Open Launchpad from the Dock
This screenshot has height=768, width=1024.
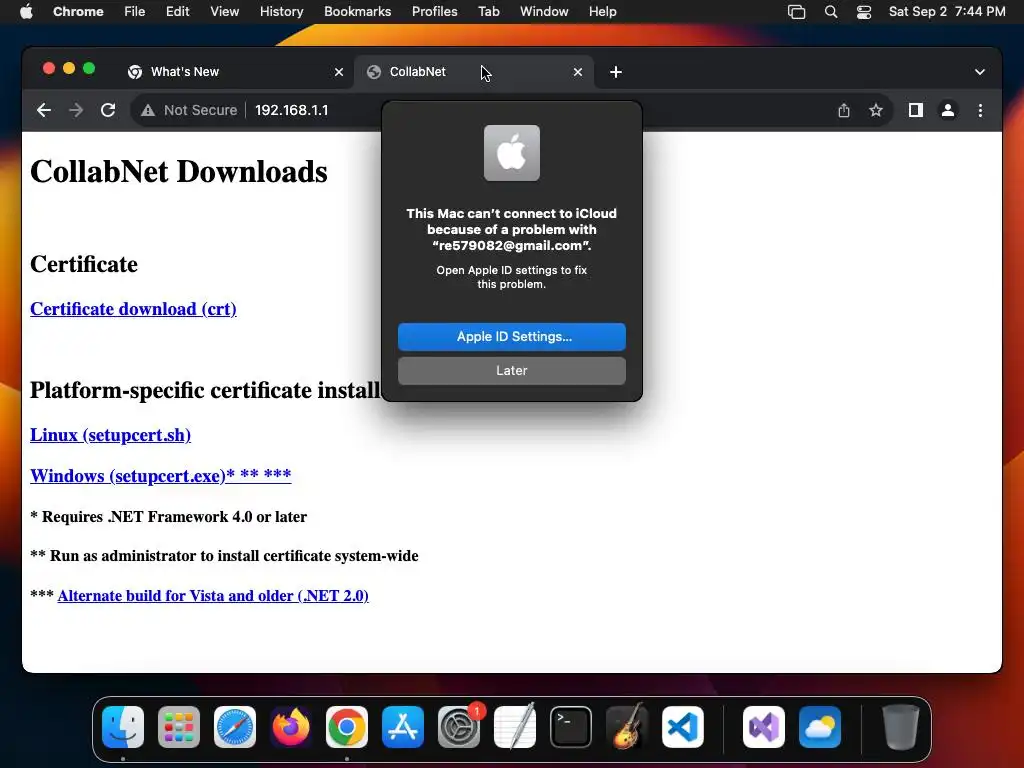coord(179,727)
